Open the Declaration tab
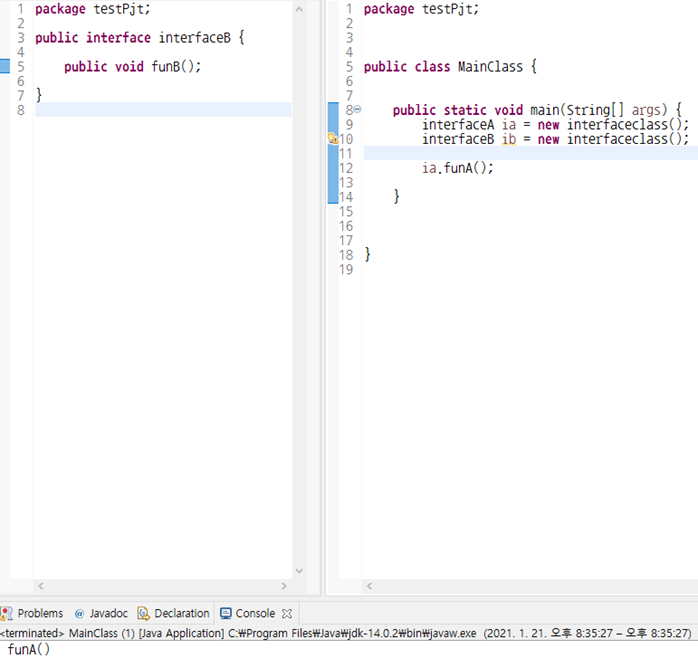698x668 pixels. pos(173,613)
